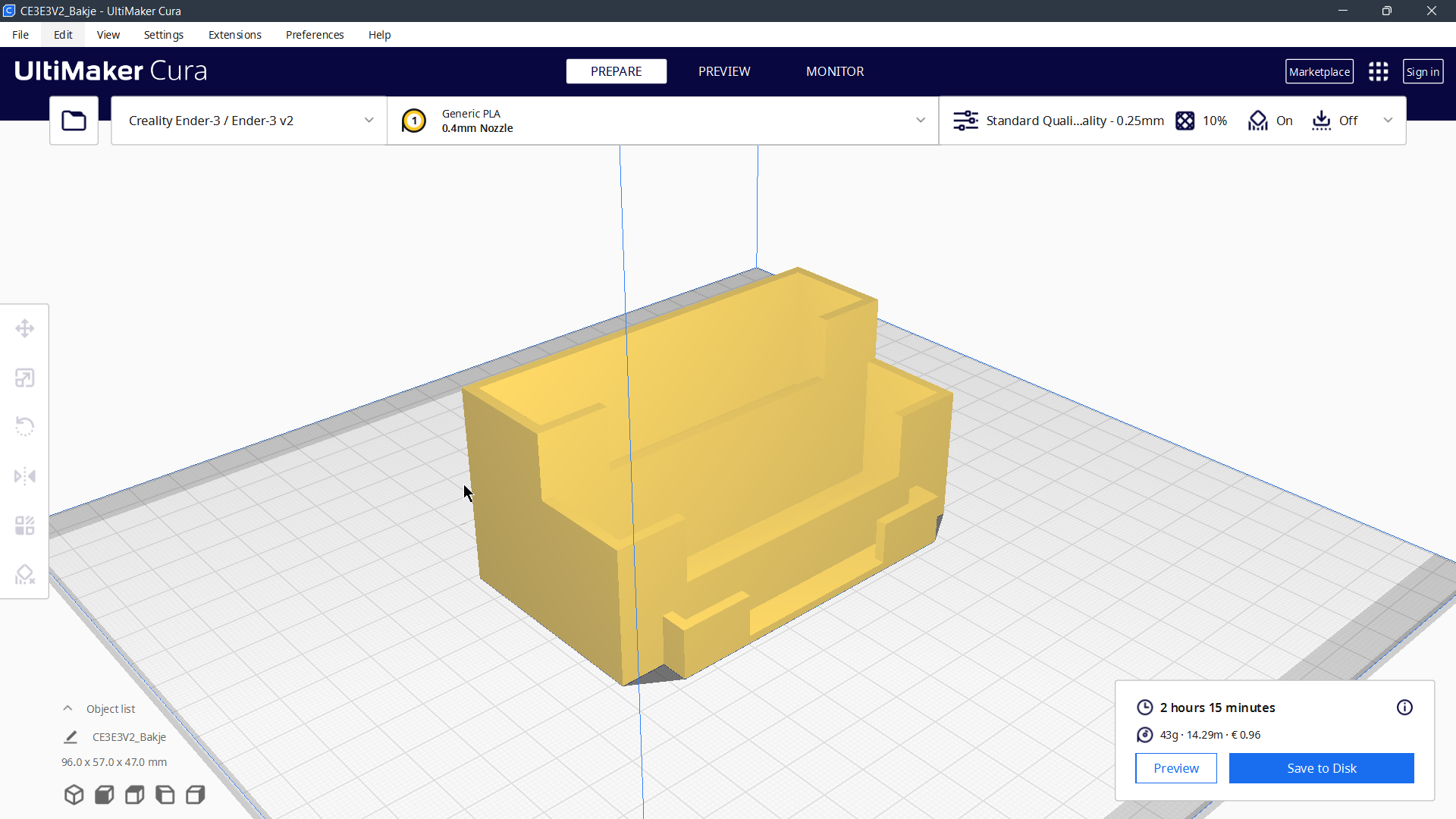Viewport: 1456px width, 819px height.
Task: Switch to the 3D view preset cube
Action: click(74, 795)
